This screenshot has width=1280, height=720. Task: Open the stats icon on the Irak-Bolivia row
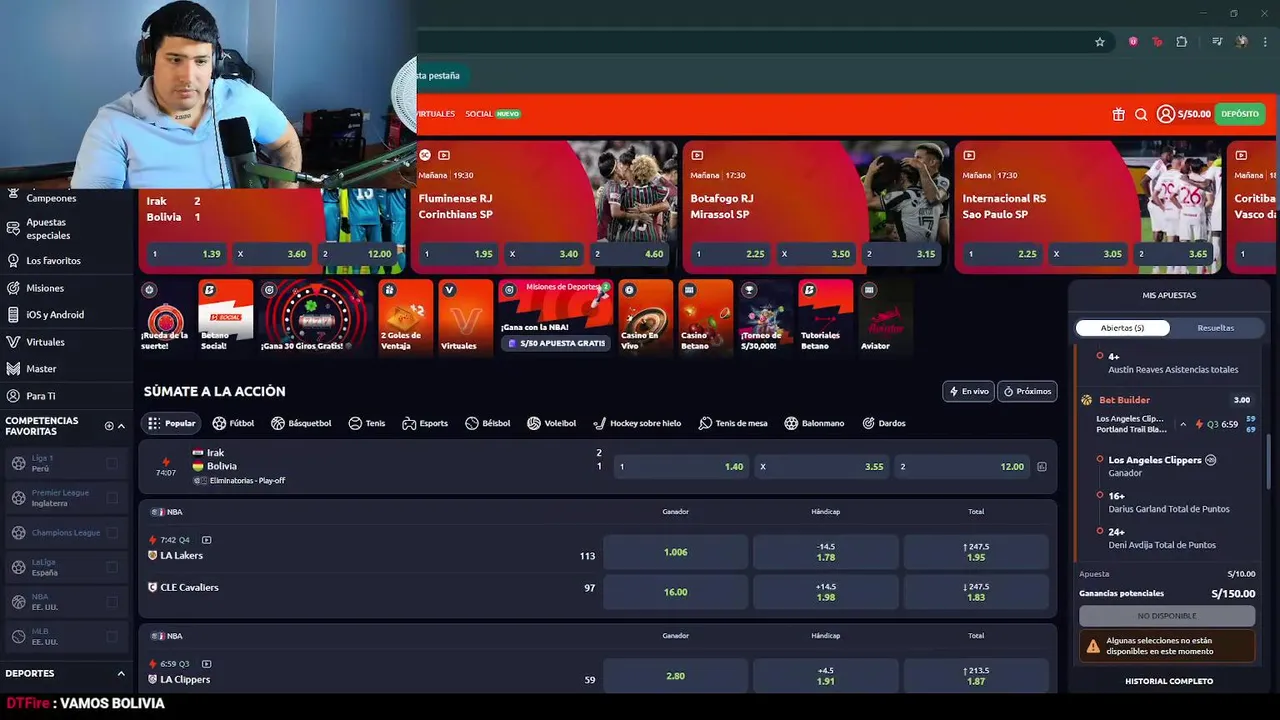(1041, 467)
